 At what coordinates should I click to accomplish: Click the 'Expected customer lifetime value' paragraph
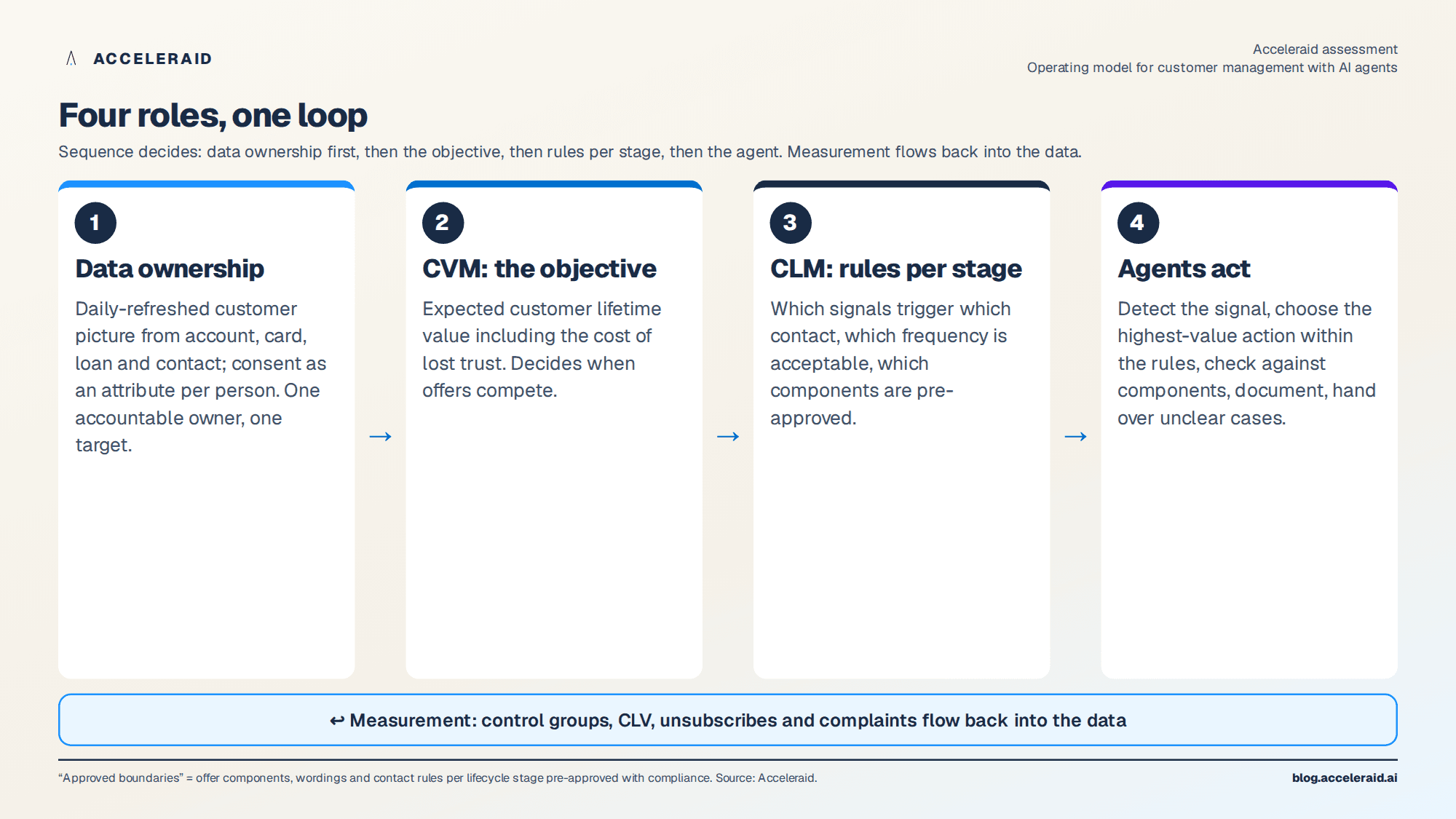(x=542, y=349)
